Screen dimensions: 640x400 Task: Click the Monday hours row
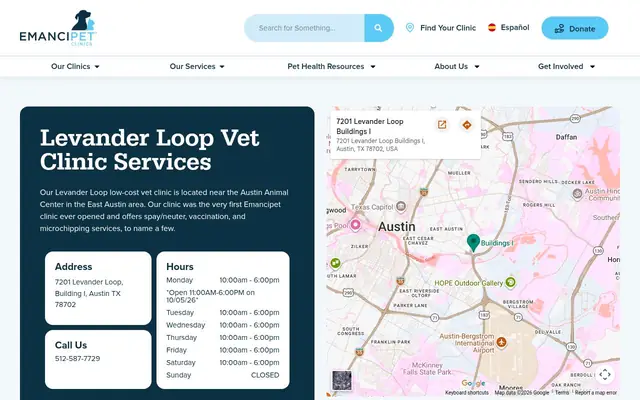[223, 280]
